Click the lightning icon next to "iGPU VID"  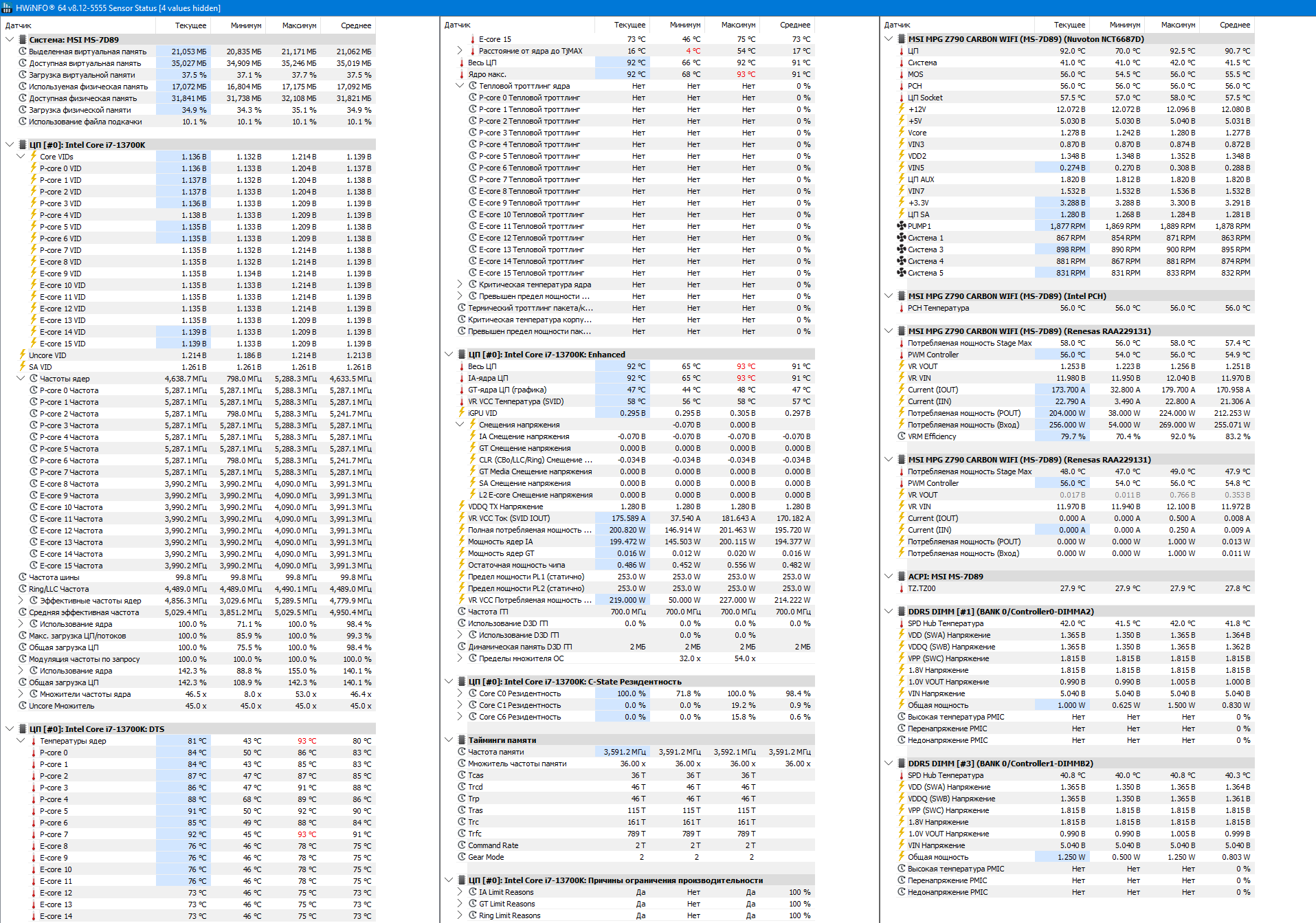(x=462, y=413)
